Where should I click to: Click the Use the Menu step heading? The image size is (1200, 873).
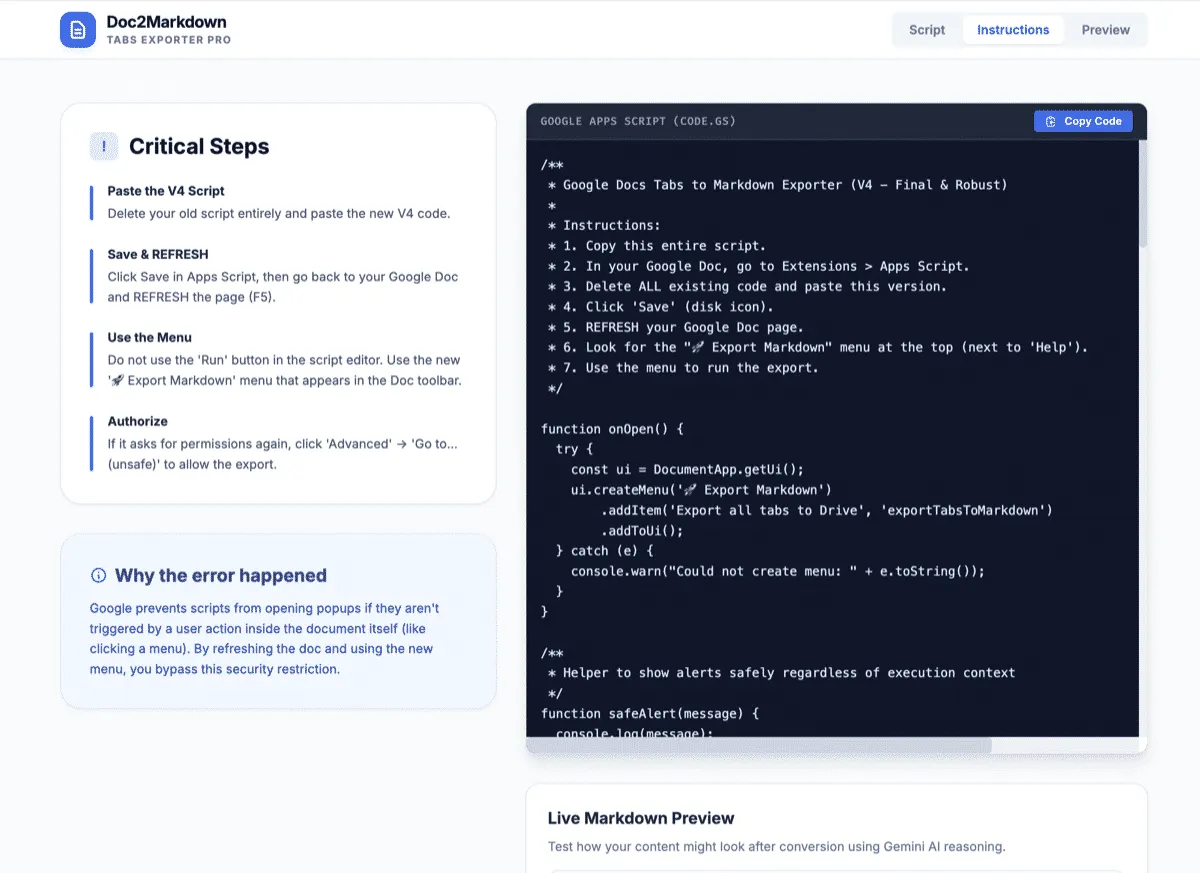pos(149,338)
